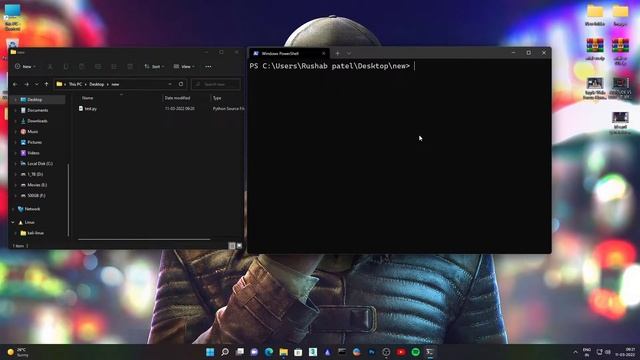This screenshot has width=640, height=360.
Task: Open a new terminal tab with plus button
Action: tap(338, 53)
